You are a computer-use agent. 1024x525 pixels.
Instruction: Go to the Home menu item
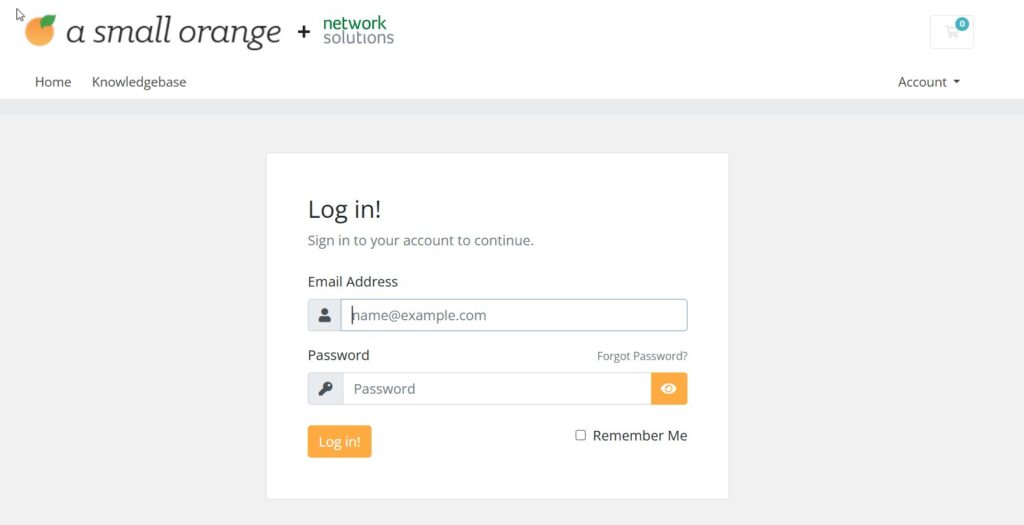coord(53,82)
